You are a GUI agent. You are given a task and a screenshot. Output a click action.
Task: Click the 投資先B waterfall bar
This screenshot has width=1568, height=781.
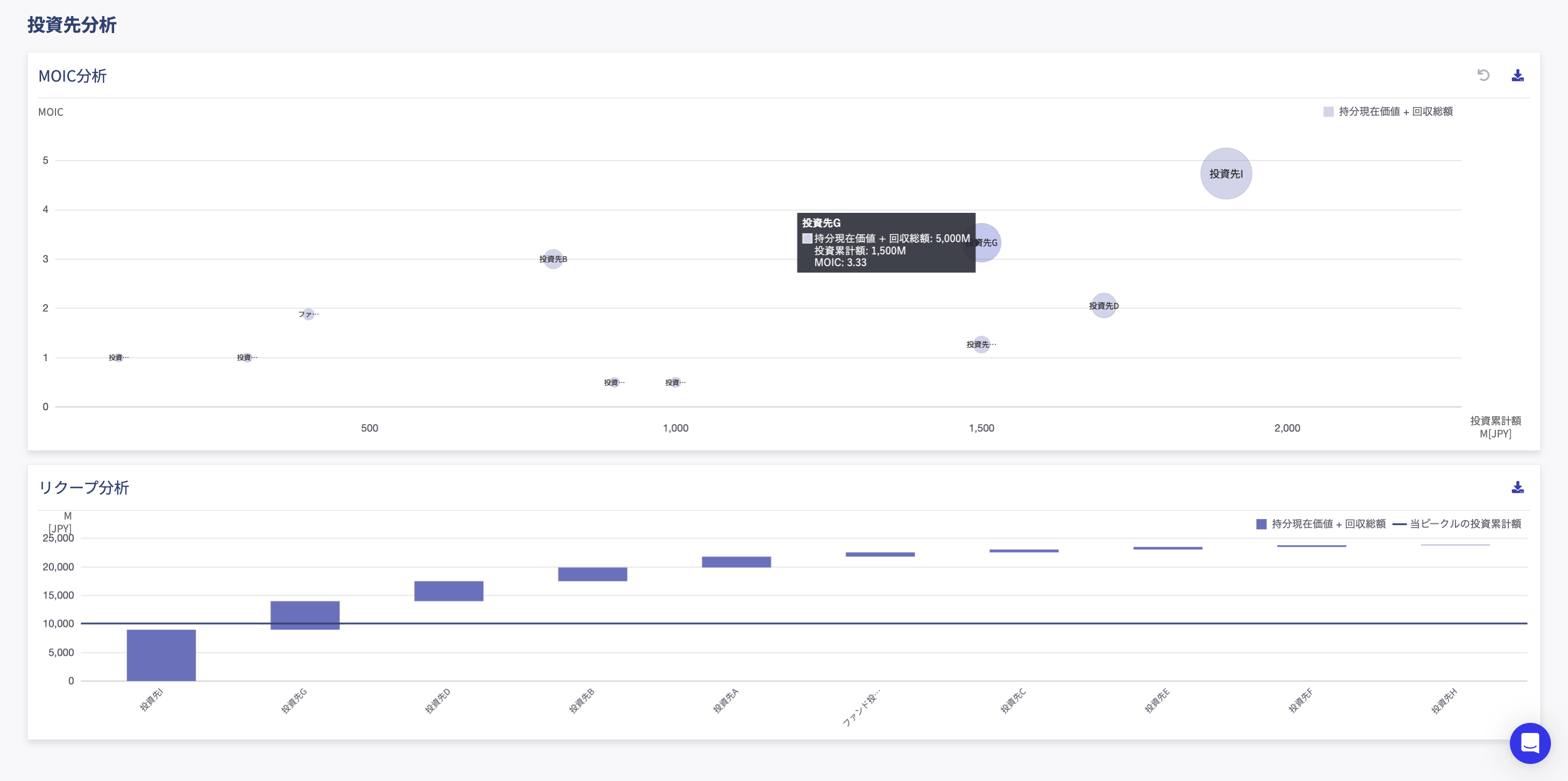pos(592,574)
